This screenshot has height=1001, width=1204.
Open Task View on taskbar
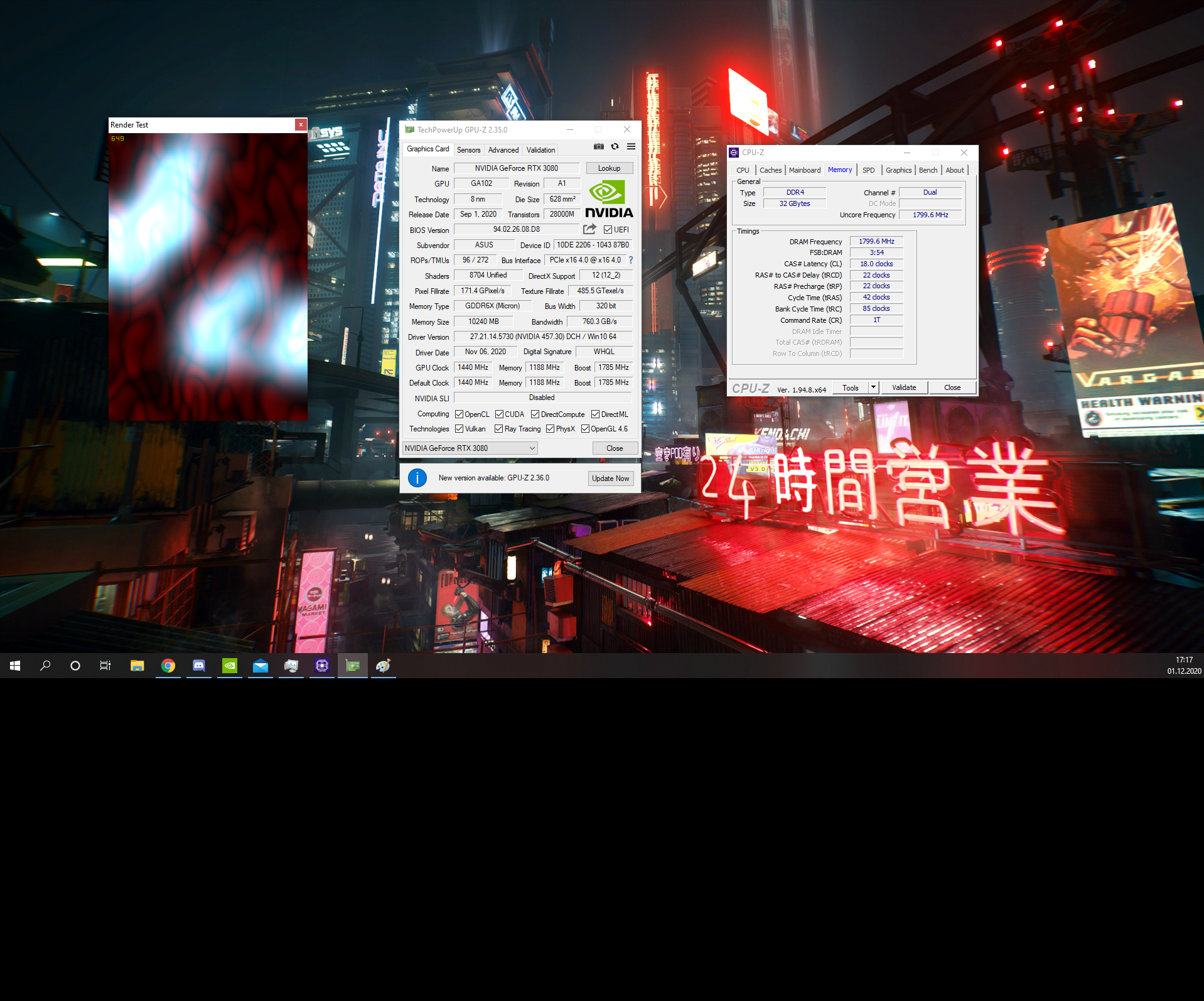point(105,666)
